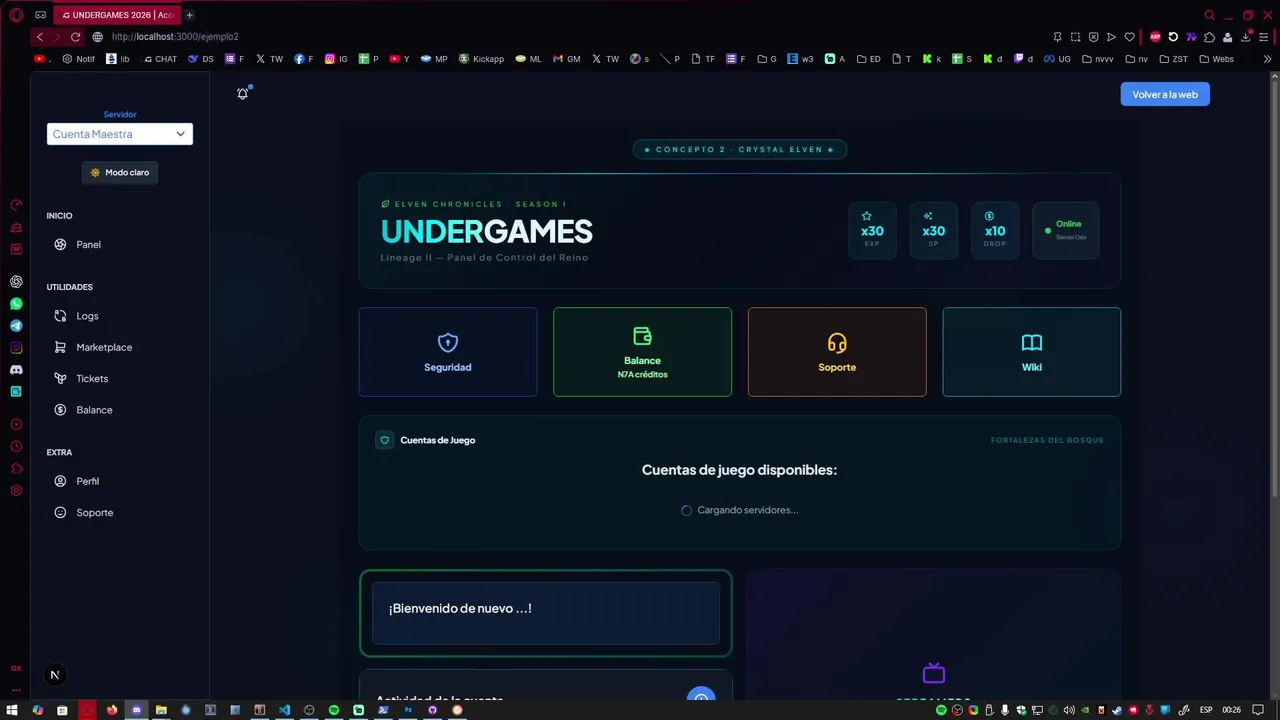
Task: Reload the current page
Action: click(x=75, y=37)
